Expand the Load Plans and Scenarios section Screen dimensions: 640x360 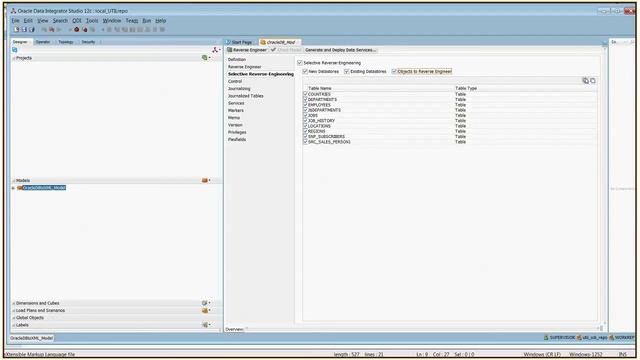[x=13, y=311]
